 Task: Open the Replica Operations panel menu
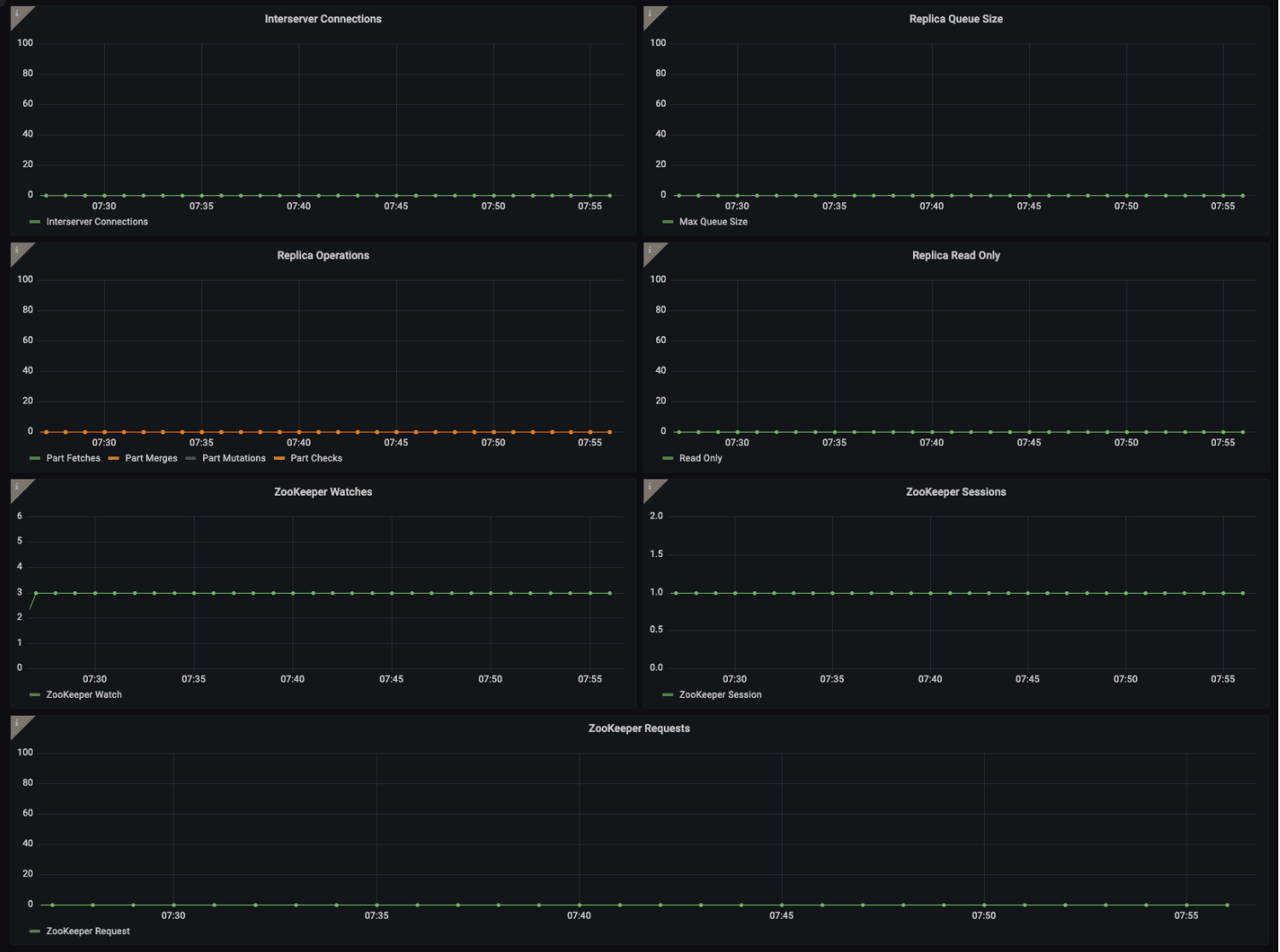[323, 254]
